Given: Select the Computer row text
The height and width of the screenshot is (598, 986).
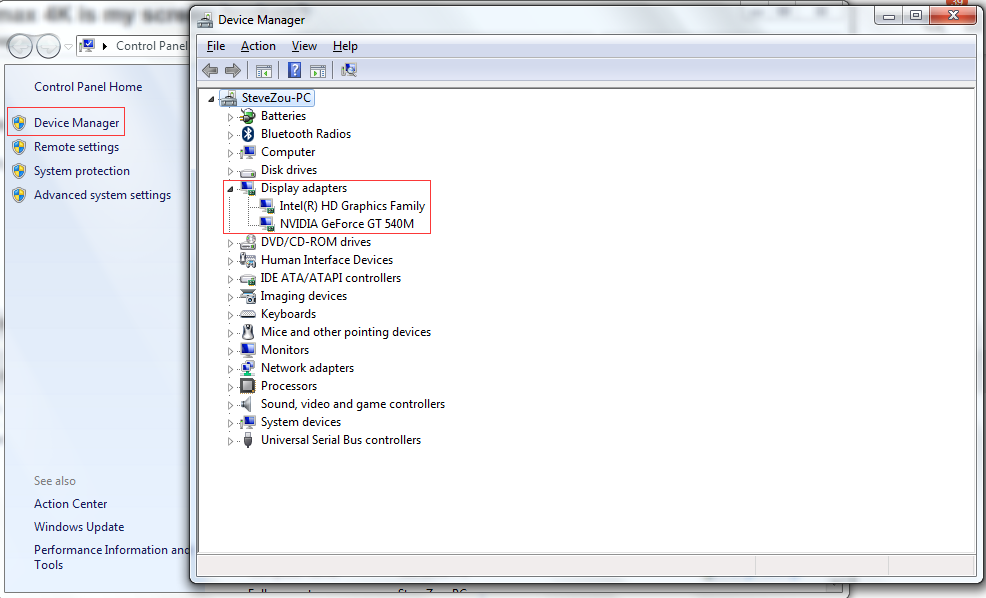Looking at the screenshot, I should 288,152.
